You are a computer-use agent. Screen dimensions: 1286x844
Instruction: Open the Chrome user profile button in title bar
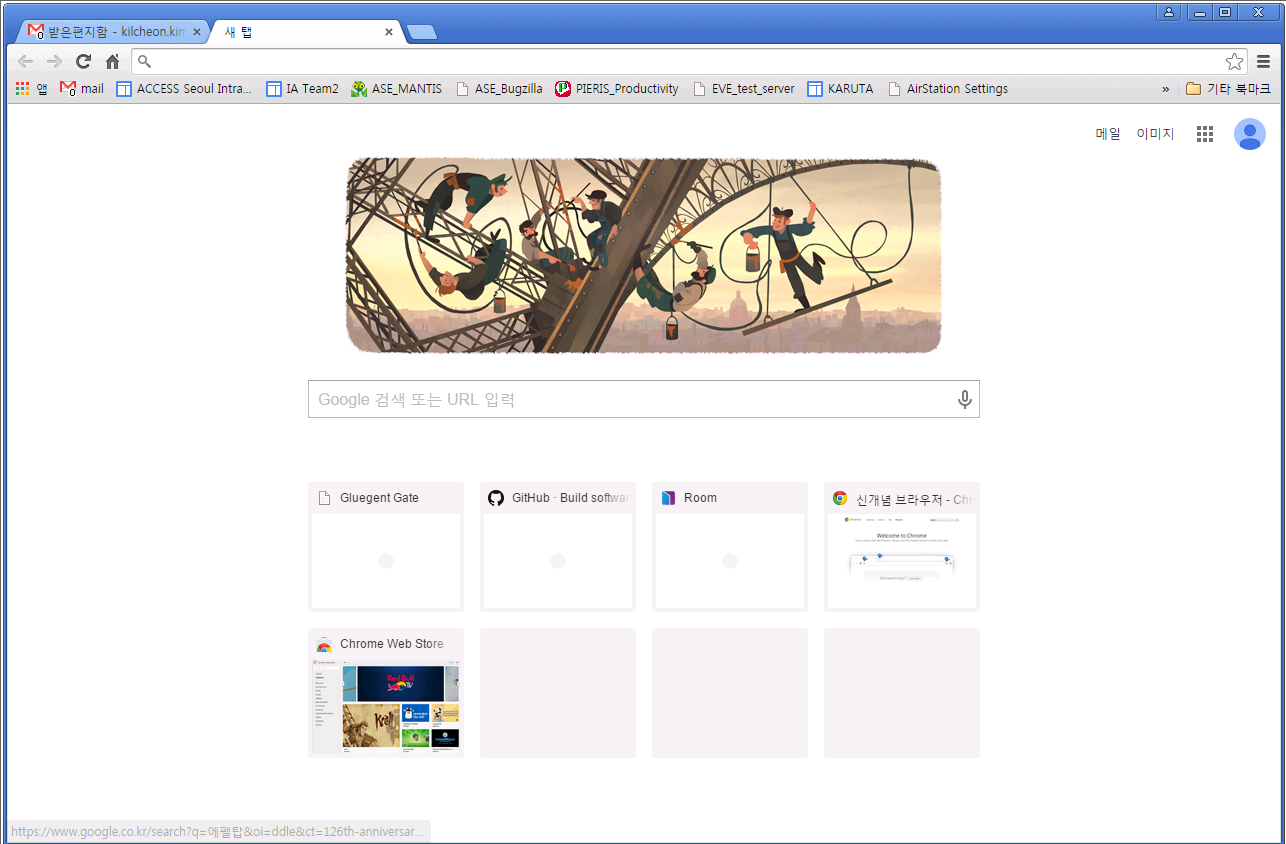pos(1168,11)
